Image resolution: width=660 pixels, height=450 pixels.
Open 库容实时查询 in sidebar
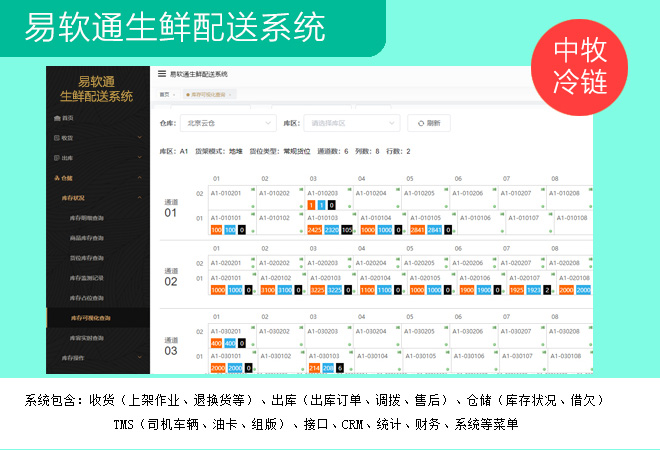click(87, 338)
